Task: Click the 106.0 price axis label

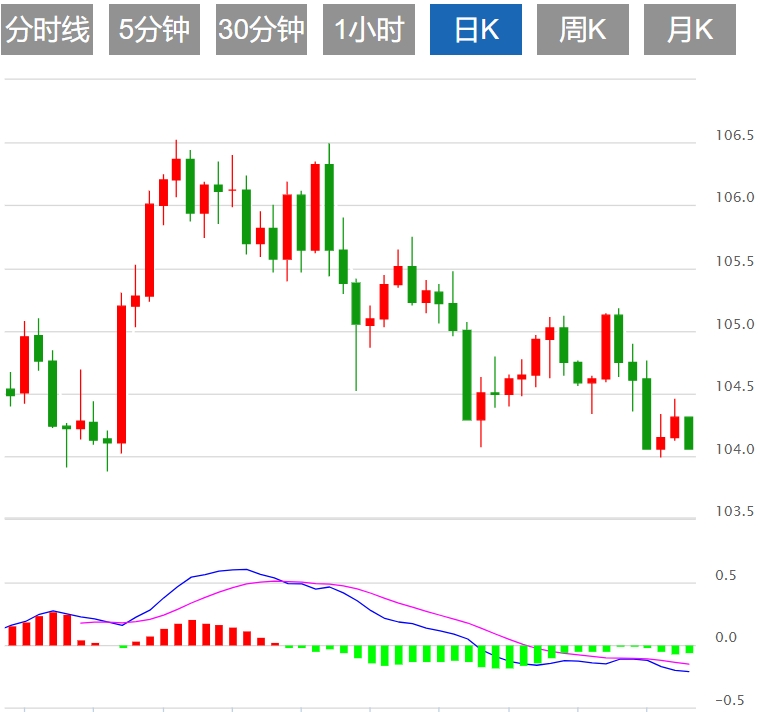Action: click(735, 197)
